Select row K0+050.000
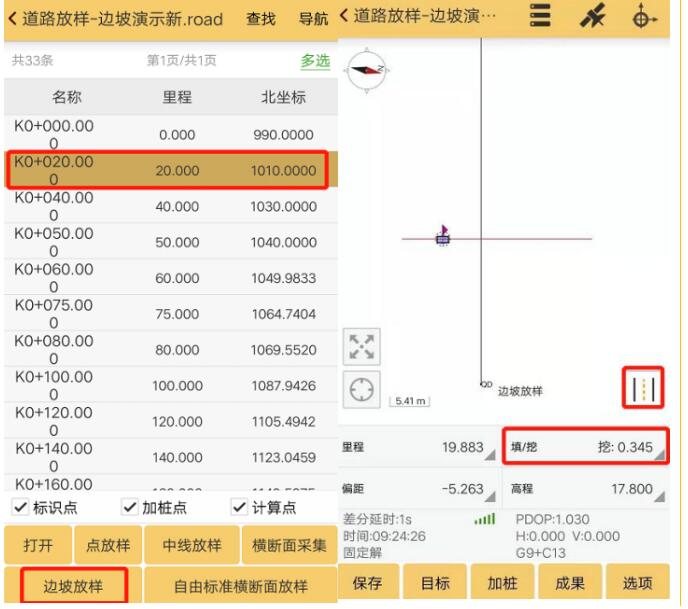 [171, 242]
